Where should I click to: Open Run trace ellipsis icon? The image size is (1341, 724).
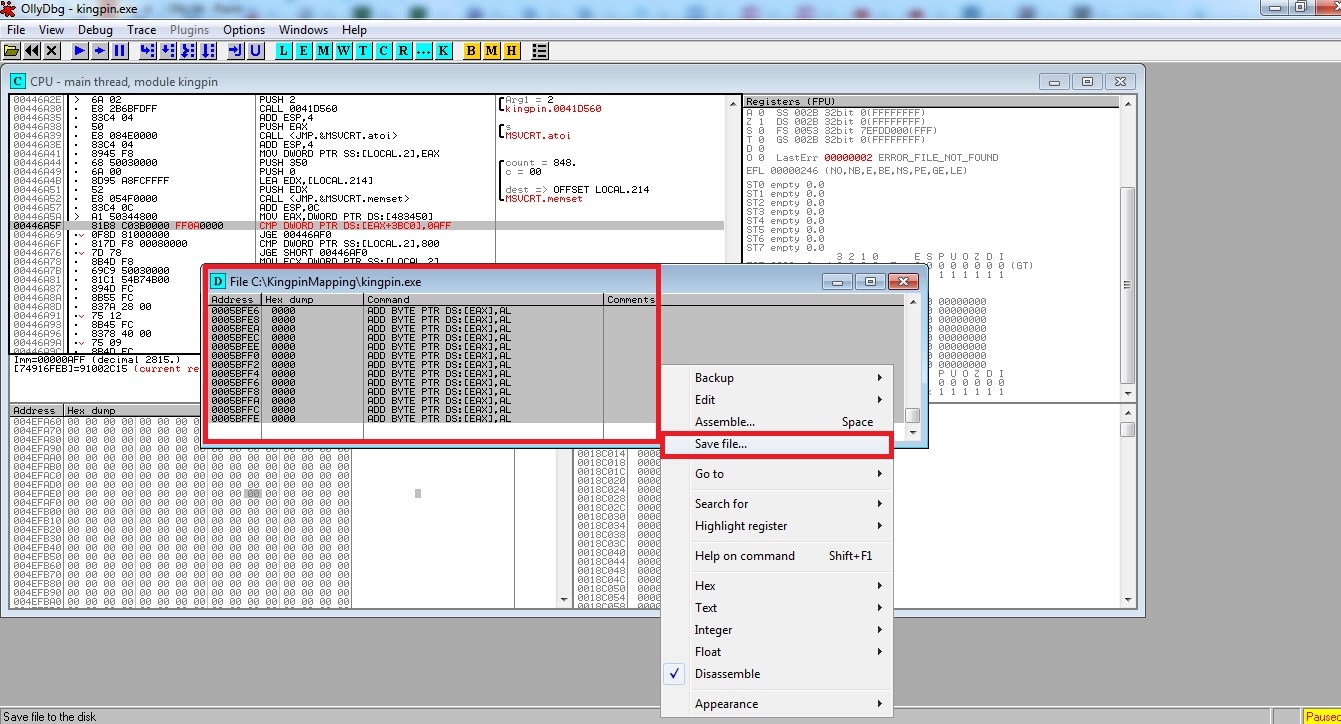click(x=424, y=50)
